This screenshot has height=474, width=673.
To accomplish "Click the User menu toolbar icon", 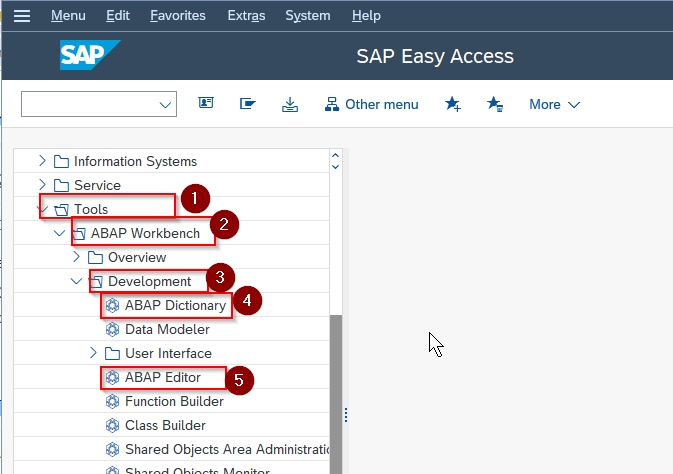I will (x=206, y=103).
